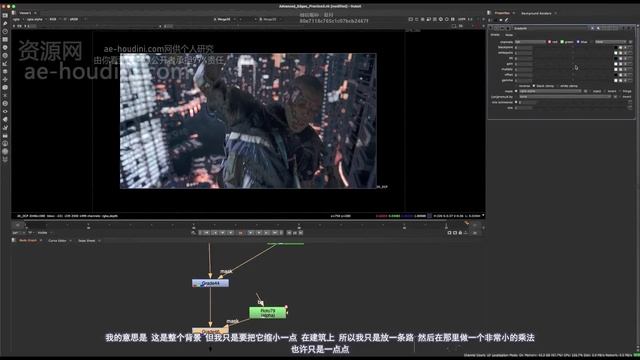Open the Grade channels dropdown
Viewport: 640px width, 360px height.
pos(530,42)
